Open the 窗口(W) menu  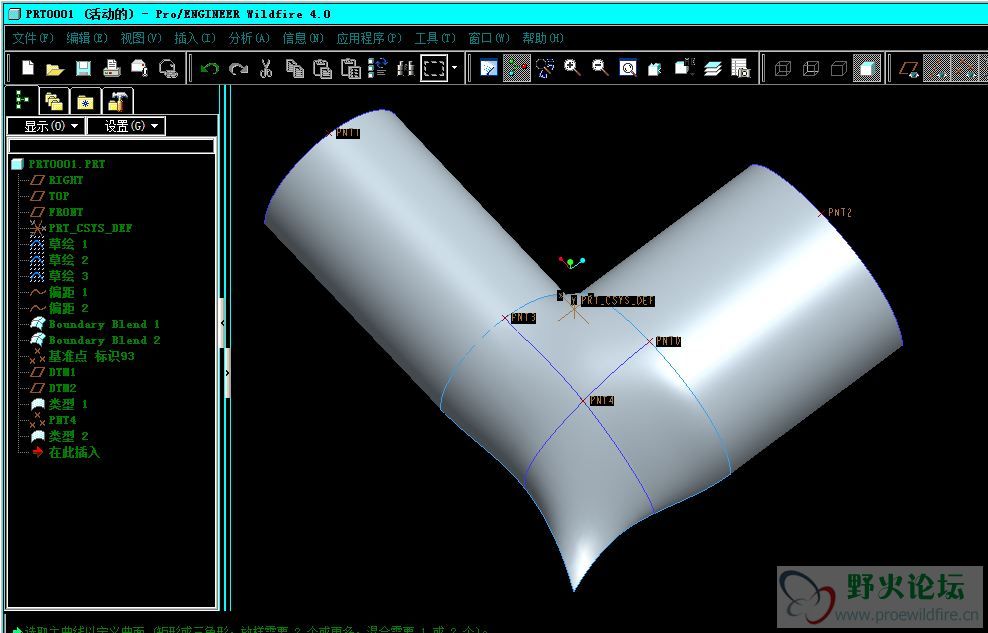click(x=489, y=38)
